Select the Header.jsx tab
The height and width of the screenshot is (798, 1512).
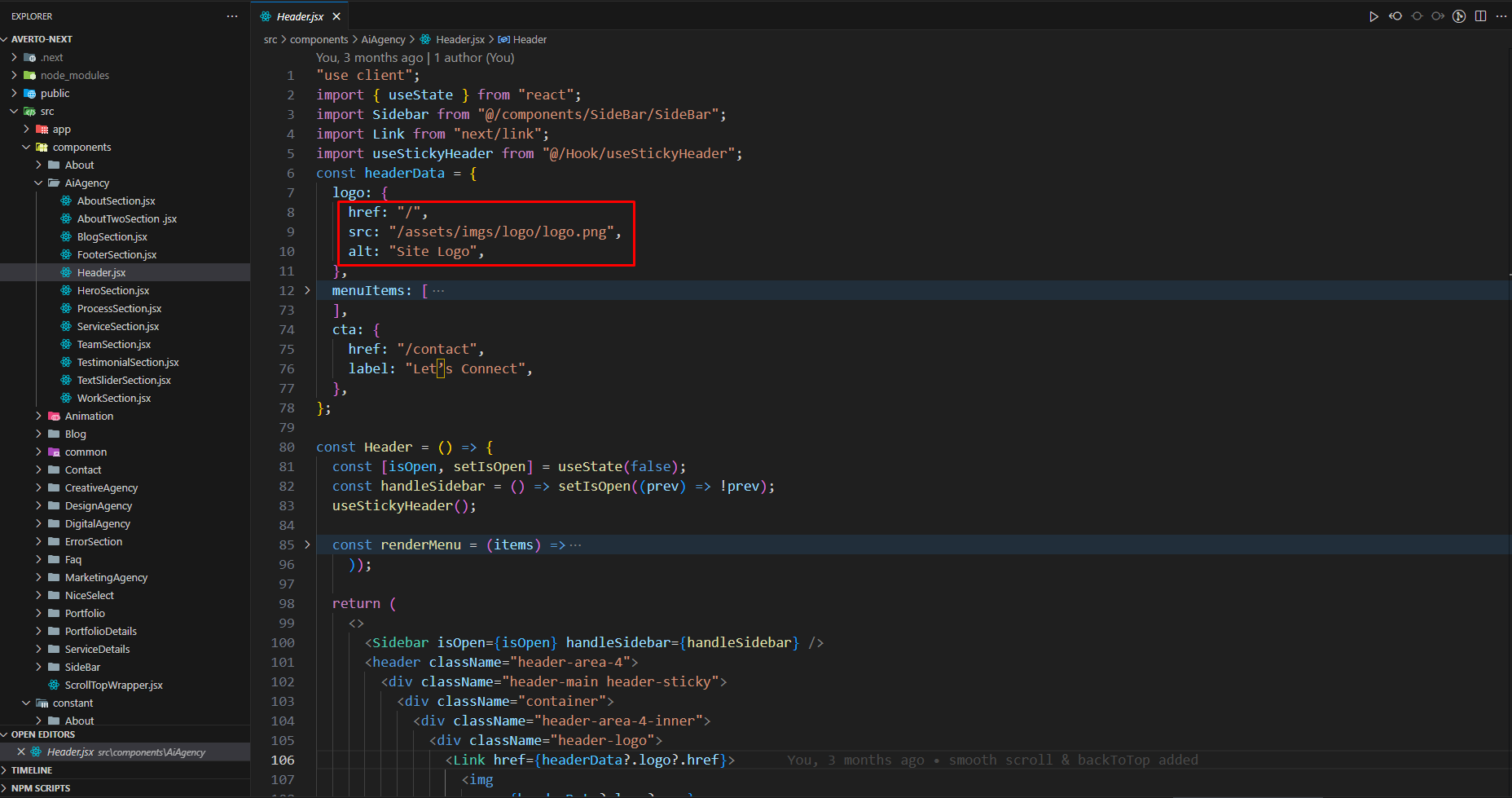300,16
